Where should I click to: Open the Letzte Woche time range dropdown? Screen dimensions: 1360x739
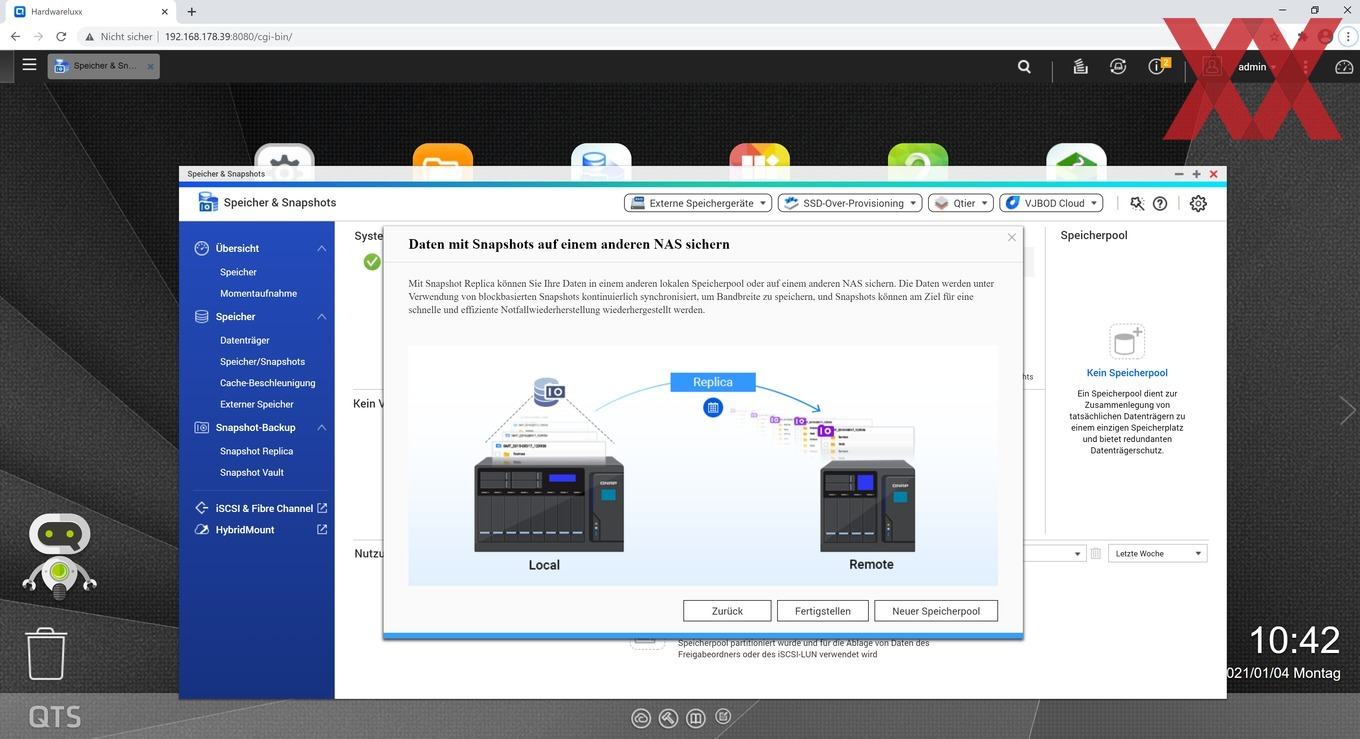[x=1158, y=553]
